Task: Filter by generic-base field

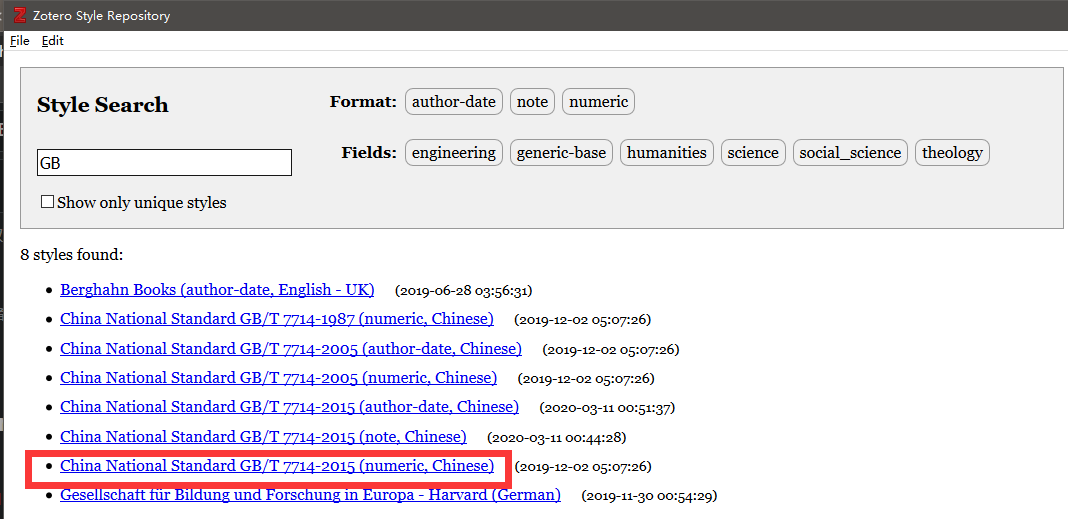Action: click(x=561, y=153)
